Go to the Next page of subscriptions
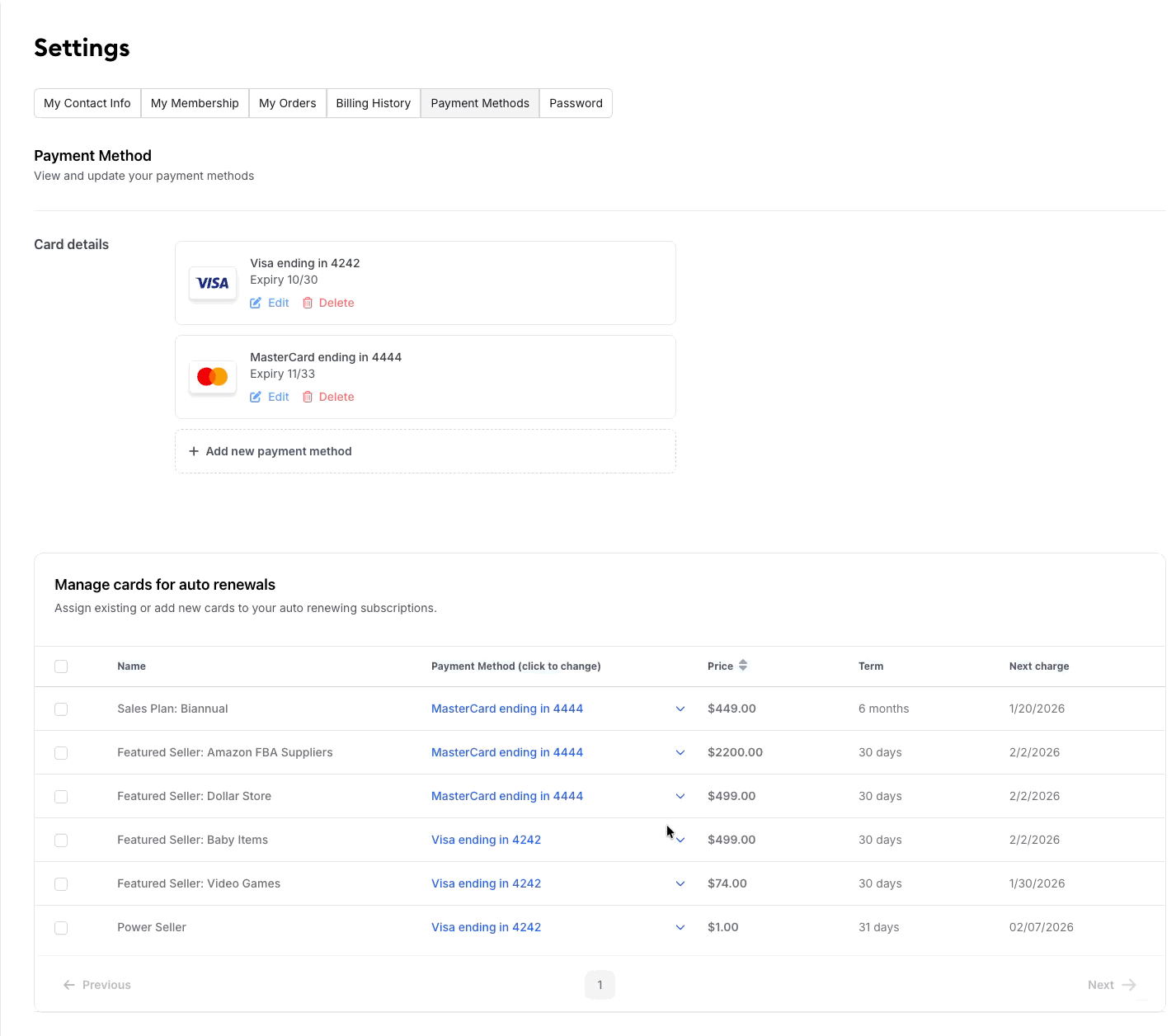The height and width of the screenshot is (1036, 1176). coord(1111,985)
